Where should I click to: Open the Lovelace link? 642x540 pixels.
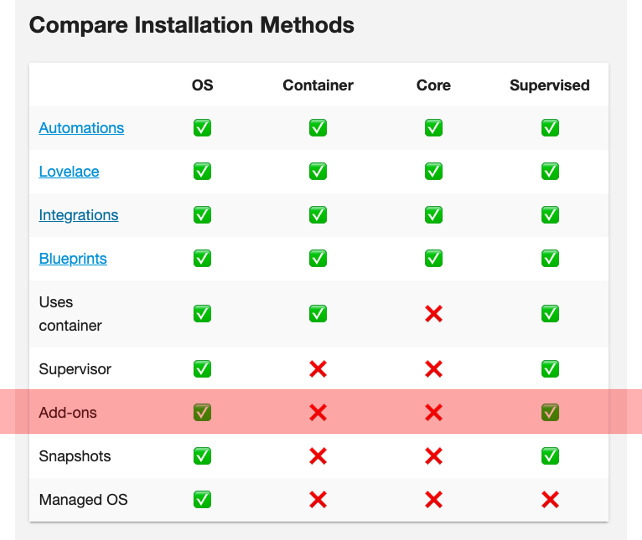point(69,172)
